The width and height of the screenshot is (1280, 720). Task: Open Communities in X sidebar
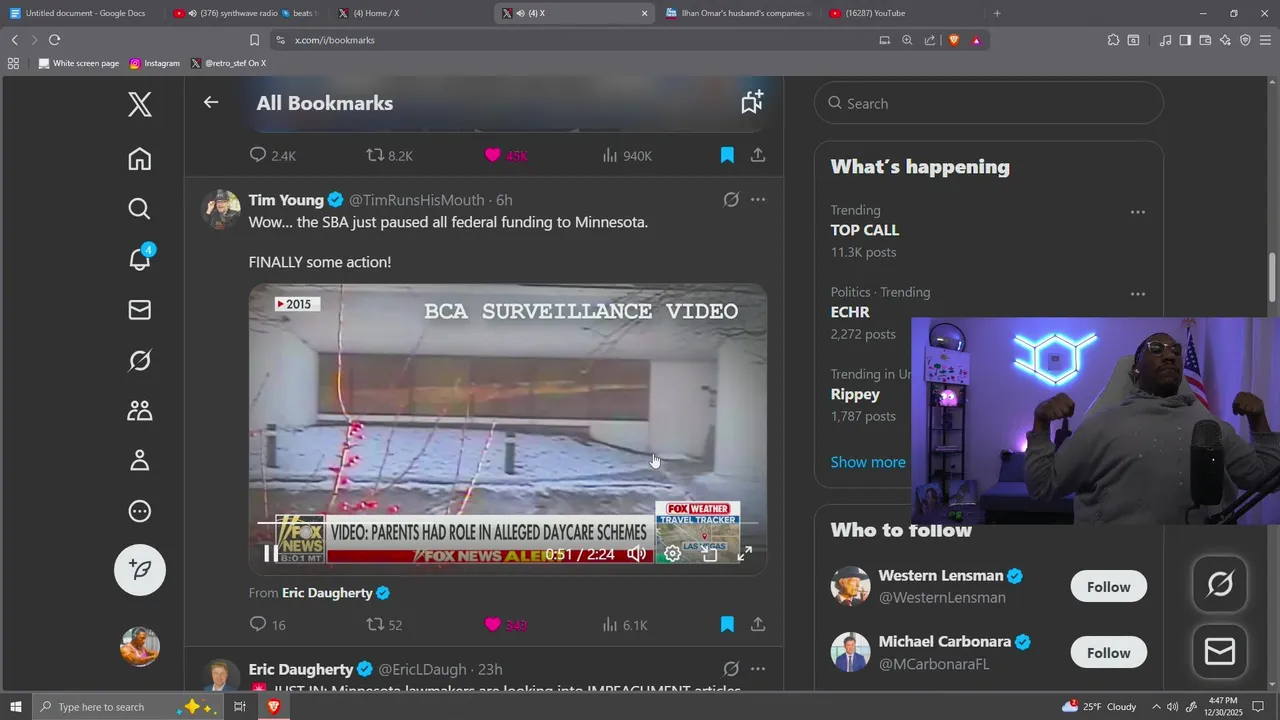click(x=140, y=410)
